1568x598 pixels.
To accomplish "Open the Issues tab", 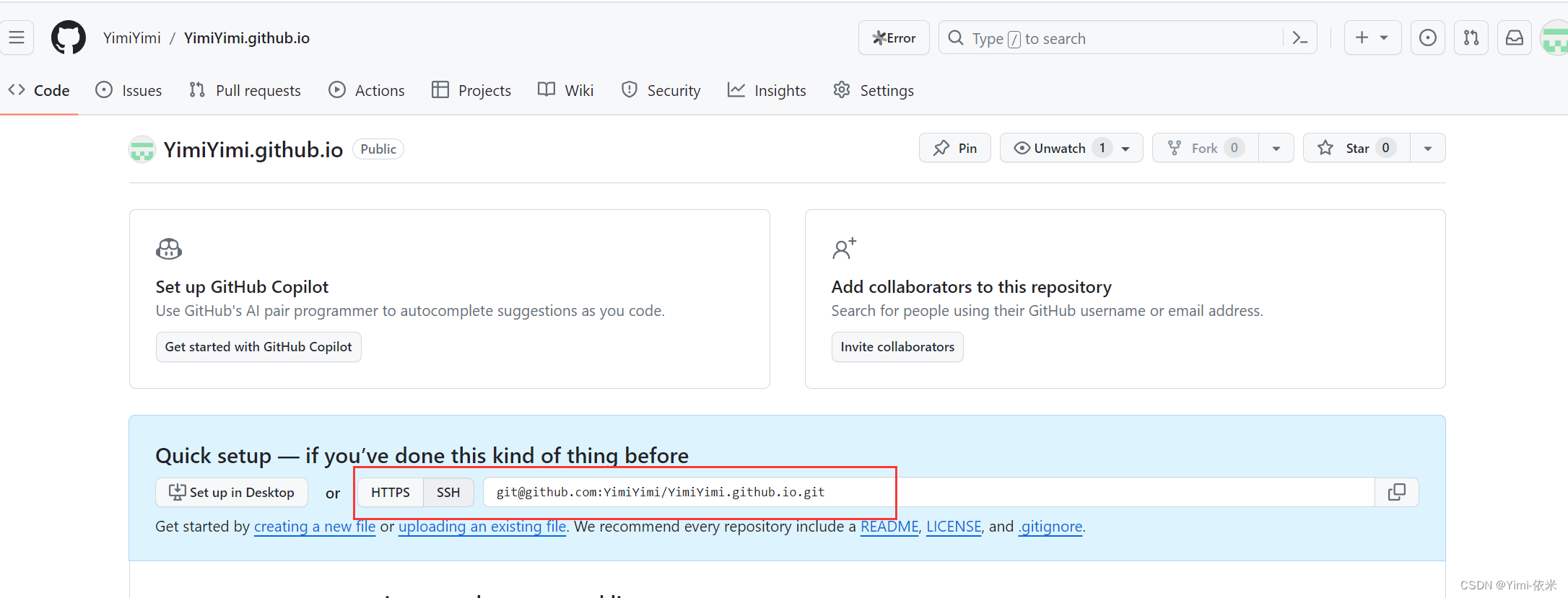I will (129, 90).
